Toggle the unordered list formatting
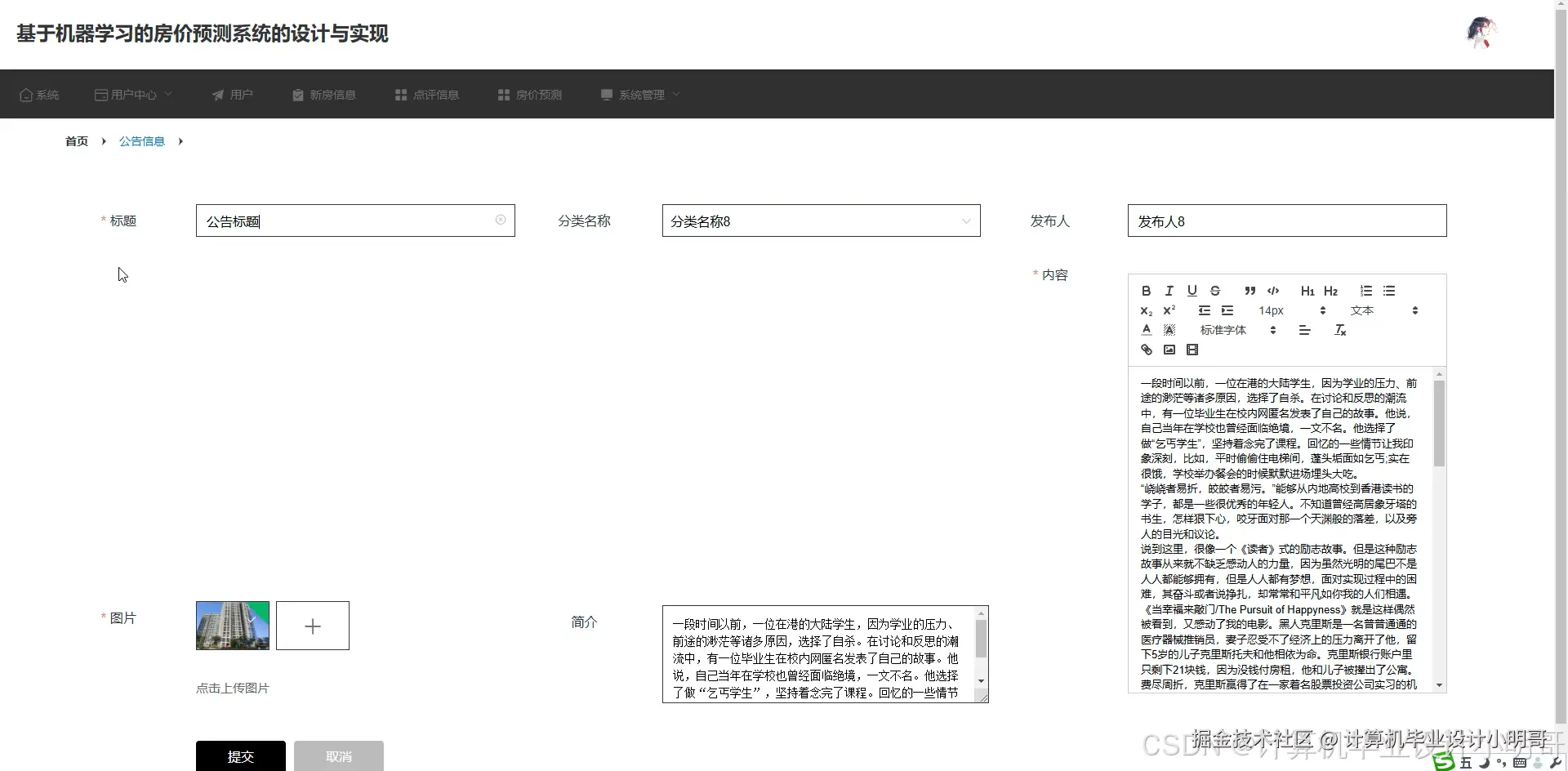The width and height of the screenshot is (1568, 771). click(x=1389, y=291)
